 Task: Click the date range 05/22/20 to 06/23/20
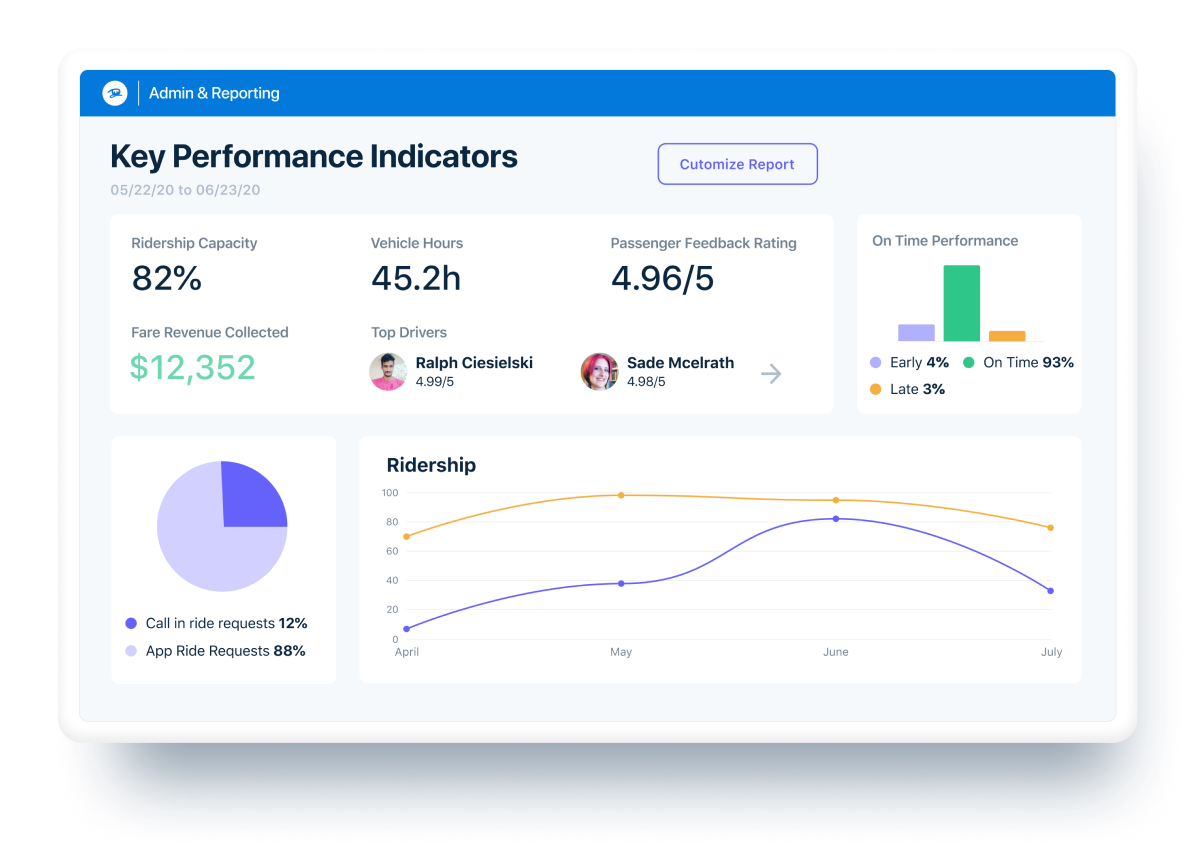185,190
